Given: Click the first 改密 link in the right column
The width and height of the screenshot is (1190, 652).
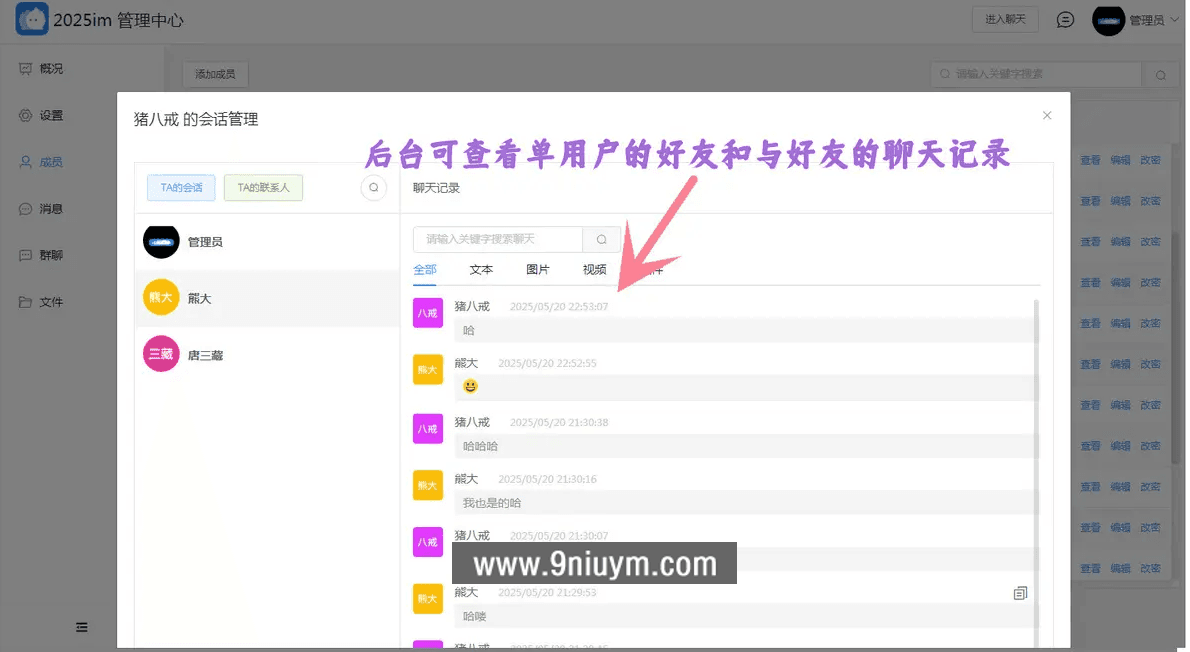Looking at the screenshot, I should (1150, 159).
